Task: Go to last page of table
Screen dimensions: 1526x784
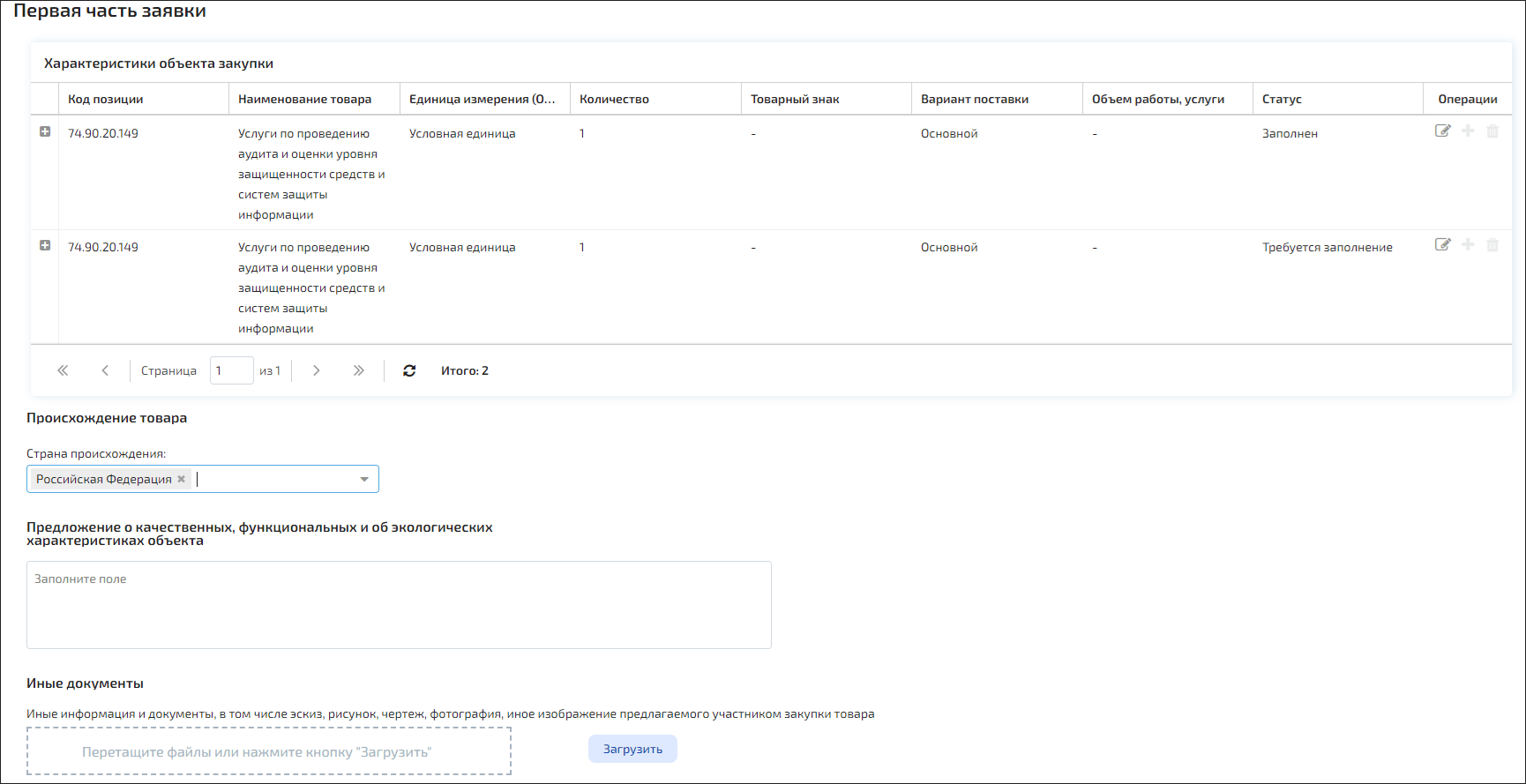Action: 358,370
